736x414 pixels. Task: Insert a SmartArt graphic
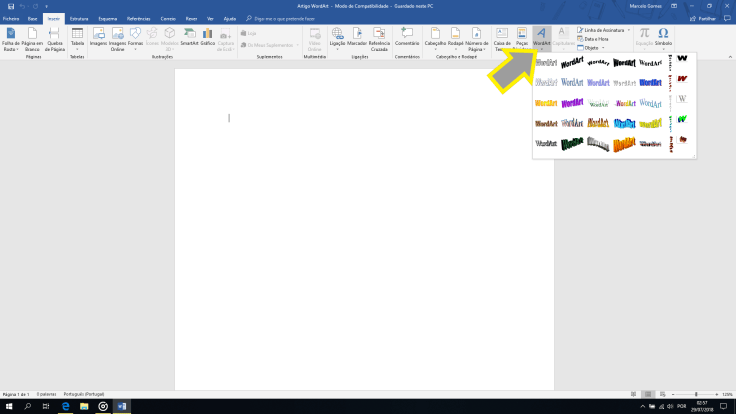point(189,38)
